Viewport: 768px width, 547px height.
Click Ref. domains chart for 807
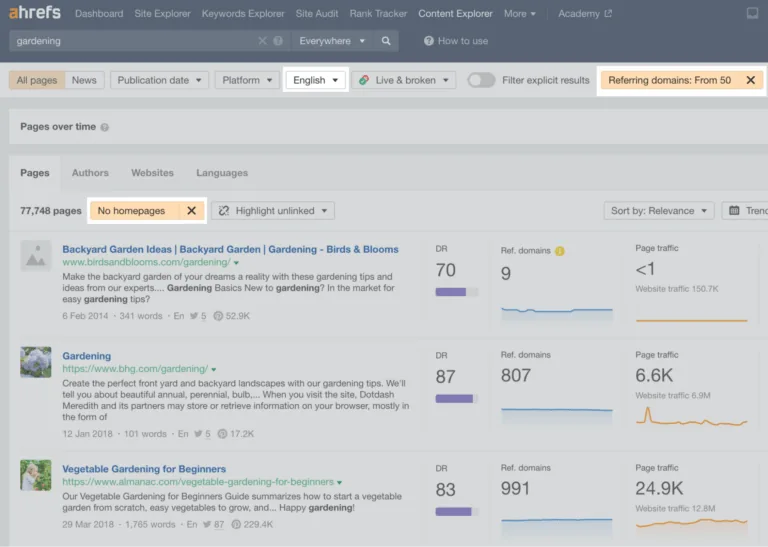pos(557,415)
